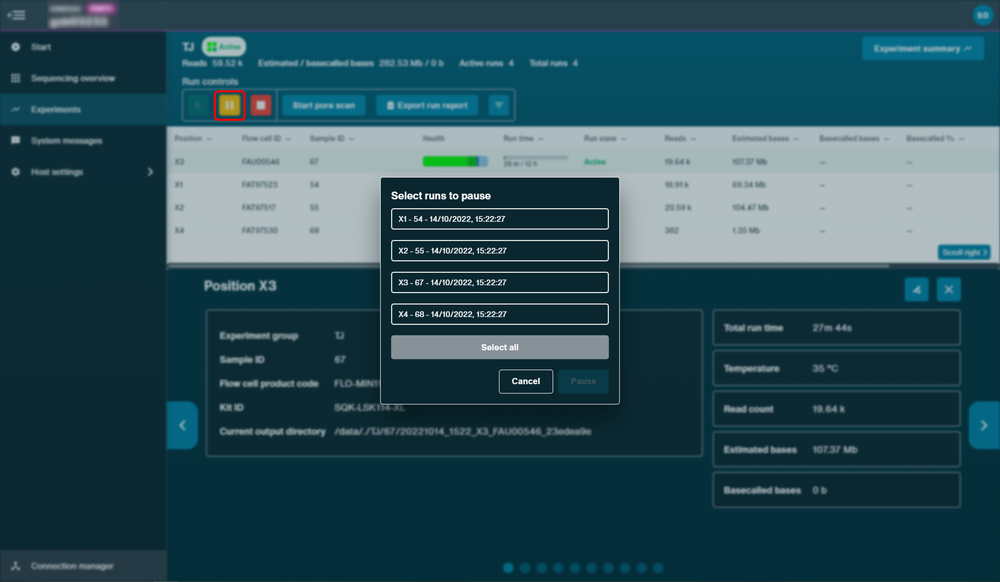1000x582 pixels.
Task: Click the red stop run button
Action: (261, 105)
